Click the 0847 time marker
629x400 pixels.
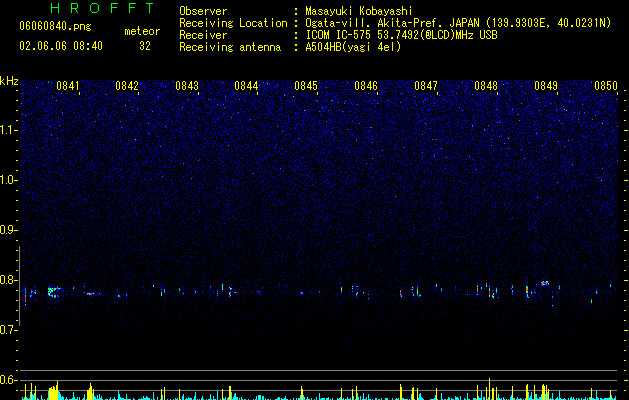(426, 86)
